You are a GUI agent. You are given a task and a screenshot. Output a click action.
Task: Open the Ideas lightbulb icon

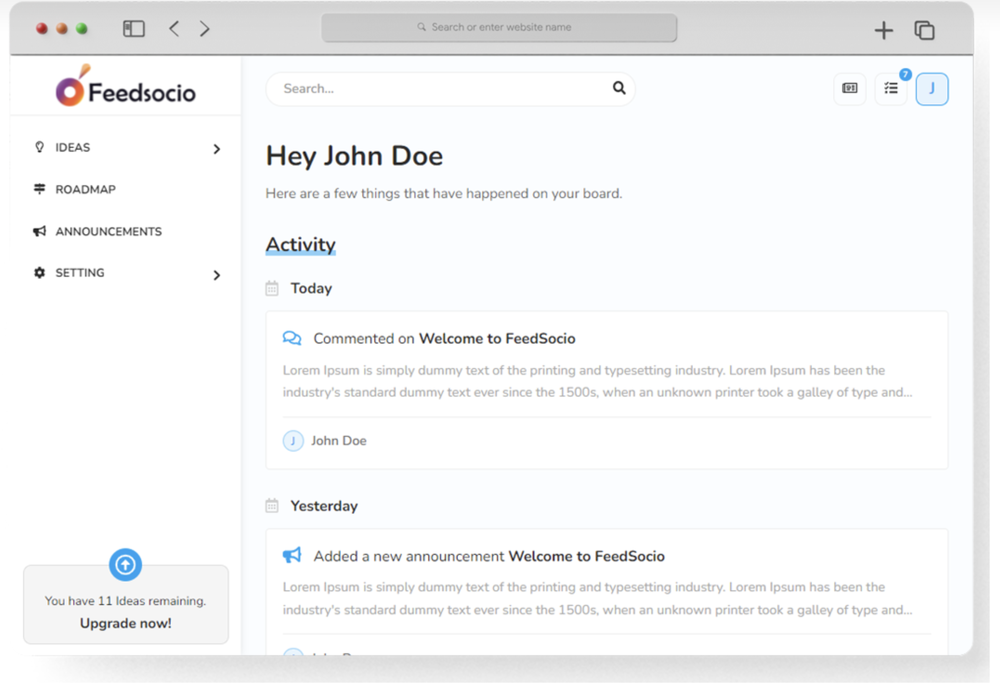click(40, 147)
